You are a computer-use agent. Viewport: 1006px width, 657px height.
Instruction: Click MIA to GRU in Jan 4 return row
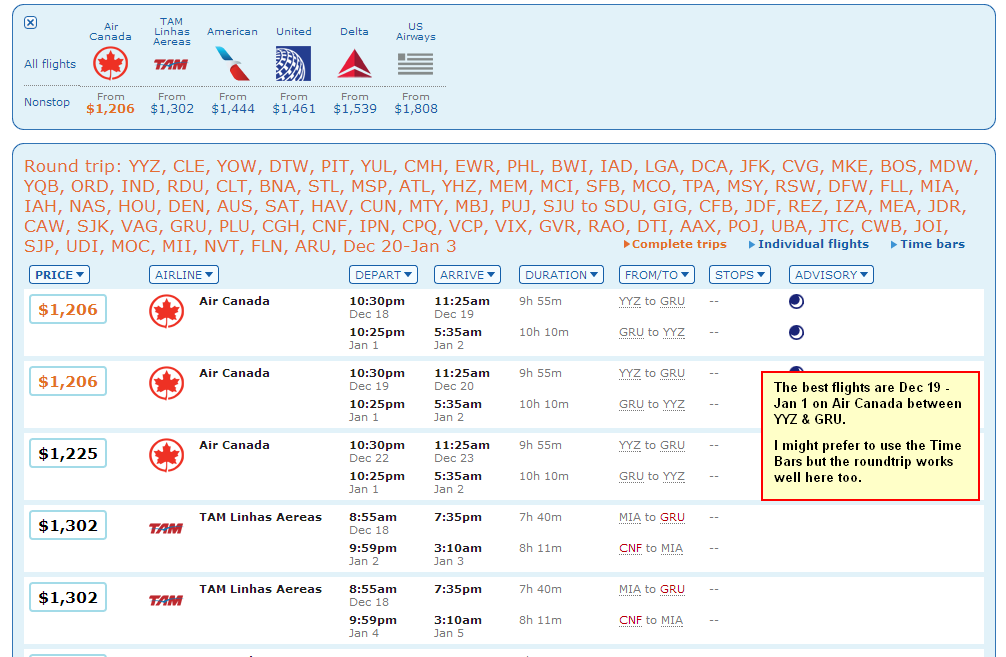point(652,589)
